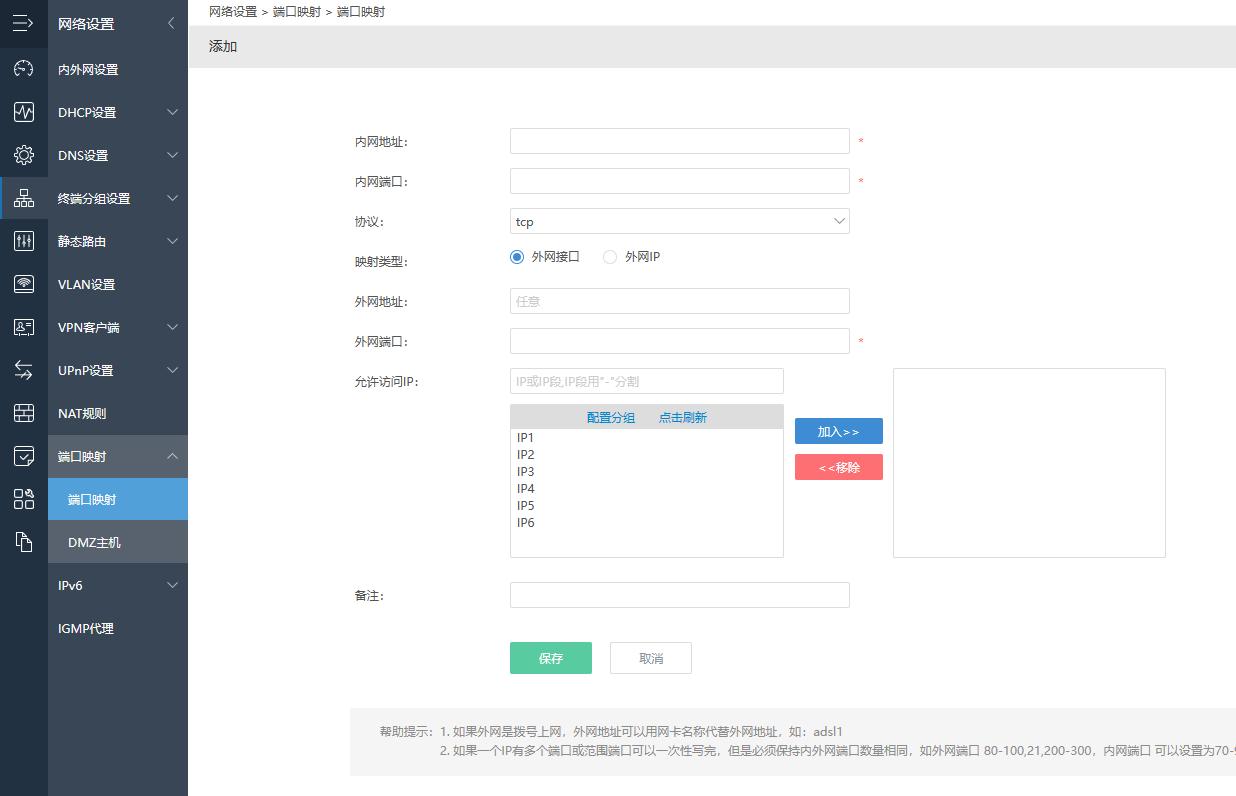Select the 外网接口 radio button
The image size is (1236, 796).
[x=517, y=257]
